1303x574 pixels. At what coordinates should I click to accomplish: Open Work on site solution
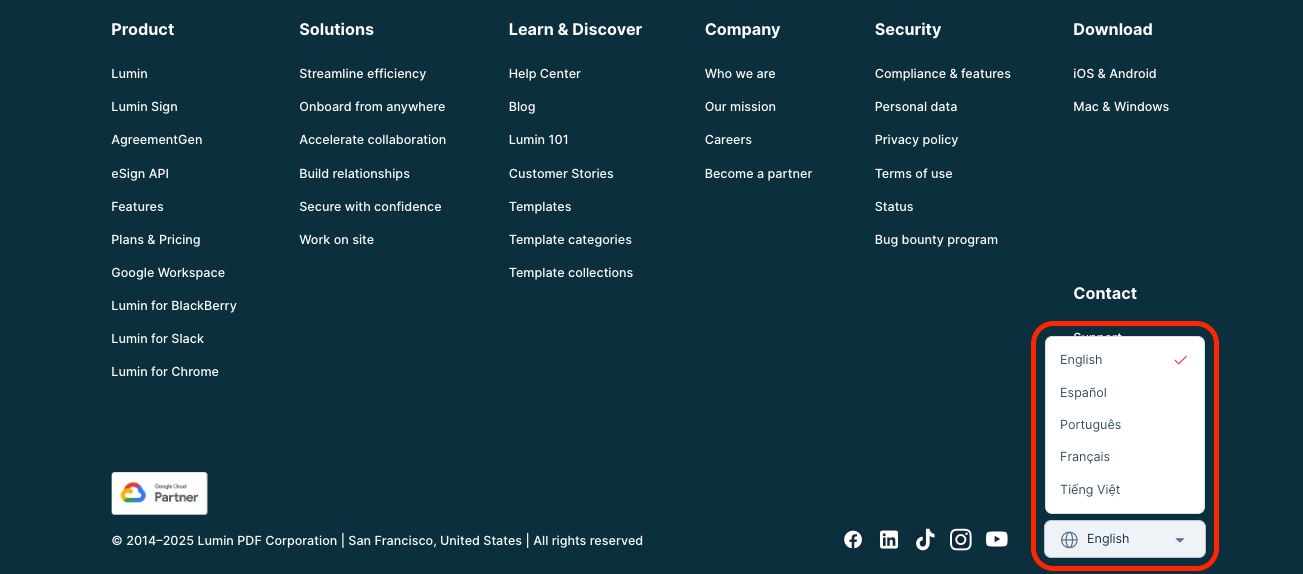point(337,240)
